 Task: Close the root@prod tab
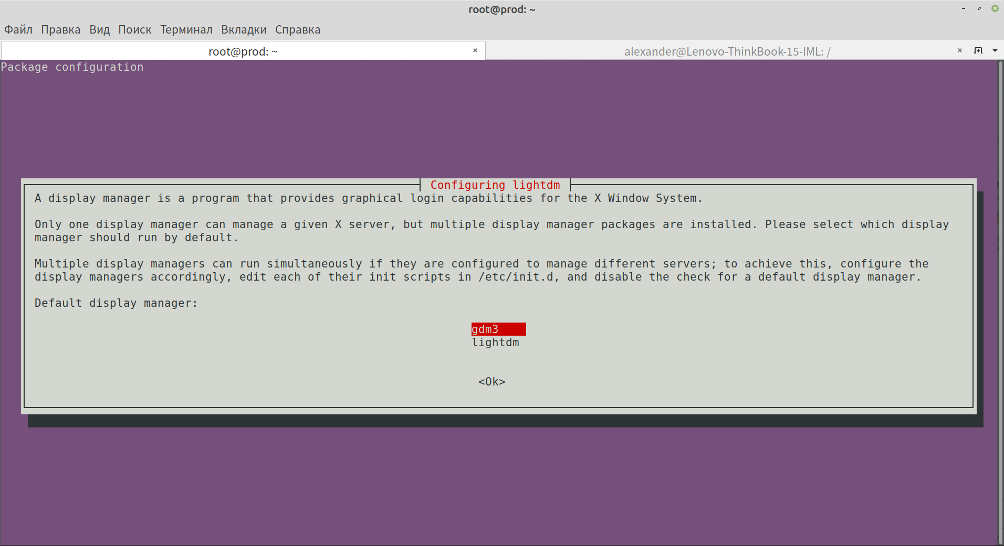pyautogui.click(x=475, y=51)
